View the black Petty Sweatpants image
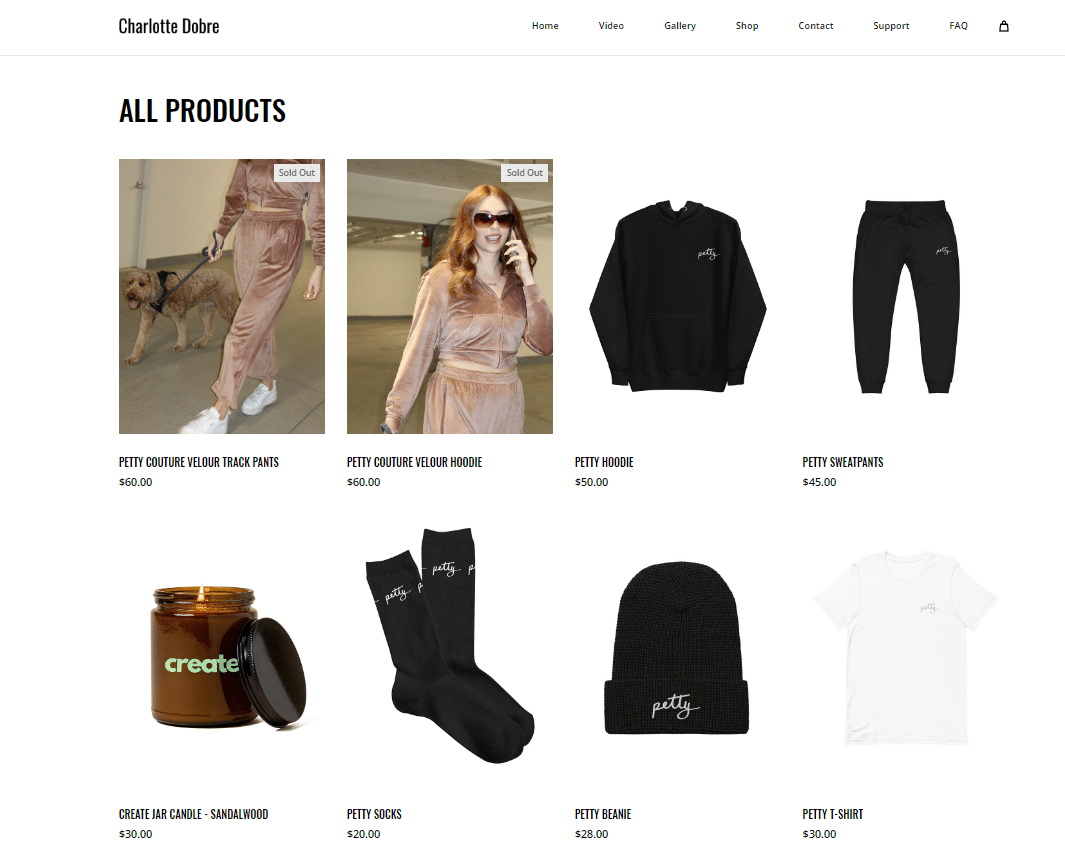The image size is (1065, 853). click(905, 296)
